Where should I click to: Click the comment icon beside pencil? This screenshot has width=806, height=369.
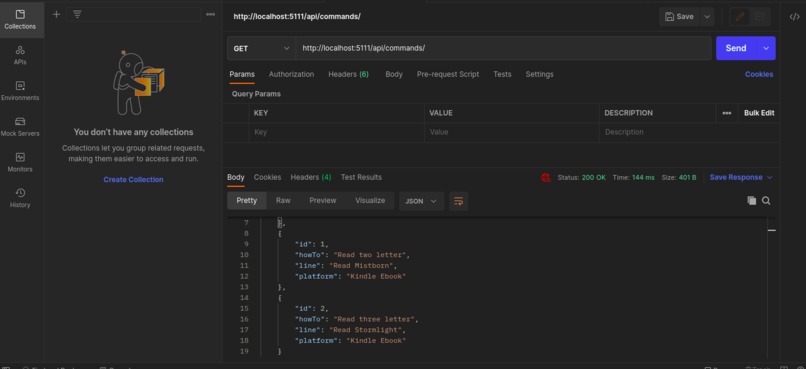click(x=760, y=16)
